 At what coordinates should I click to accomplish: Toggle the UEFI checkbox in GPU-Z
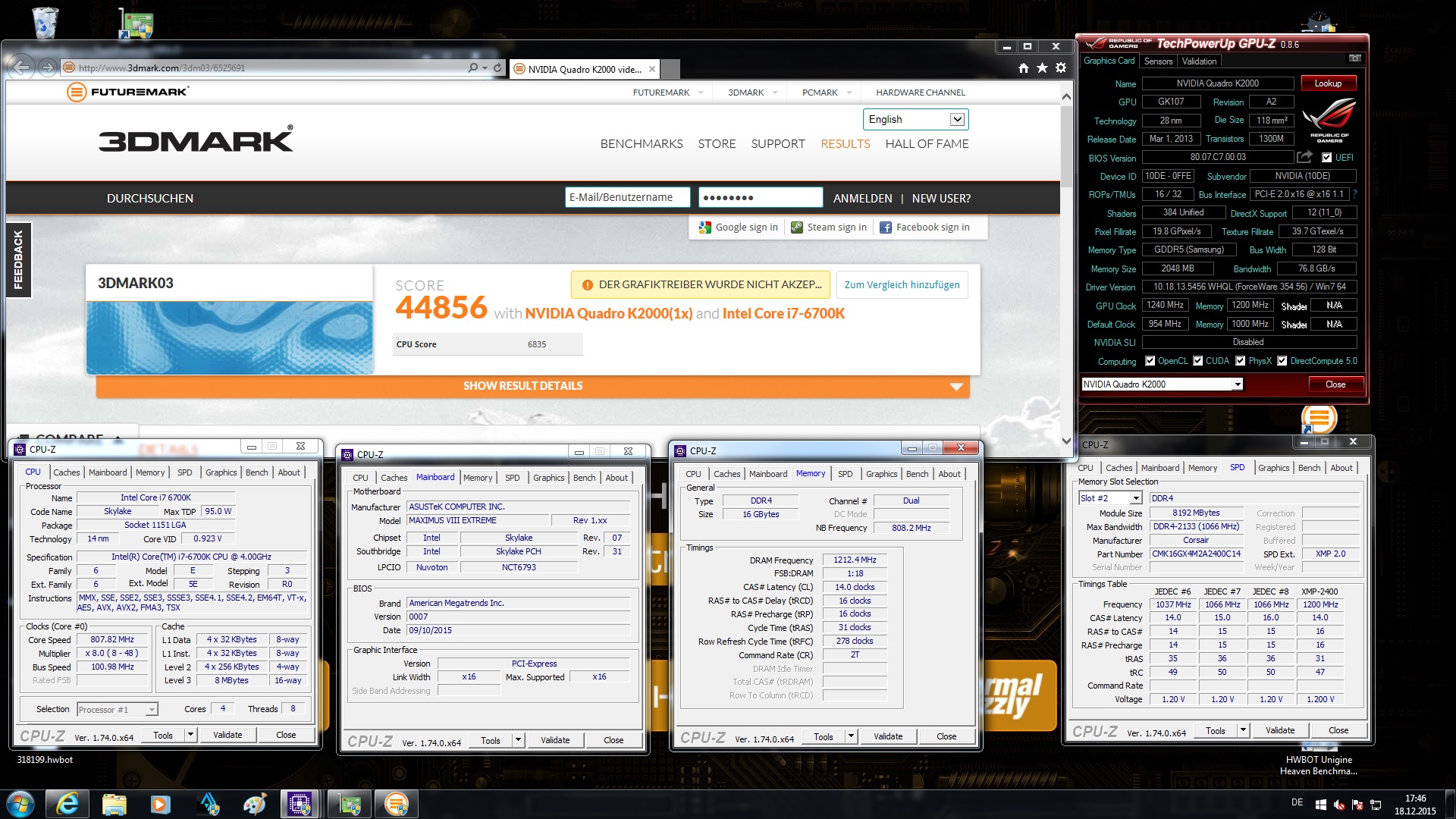click(1326, 158)
